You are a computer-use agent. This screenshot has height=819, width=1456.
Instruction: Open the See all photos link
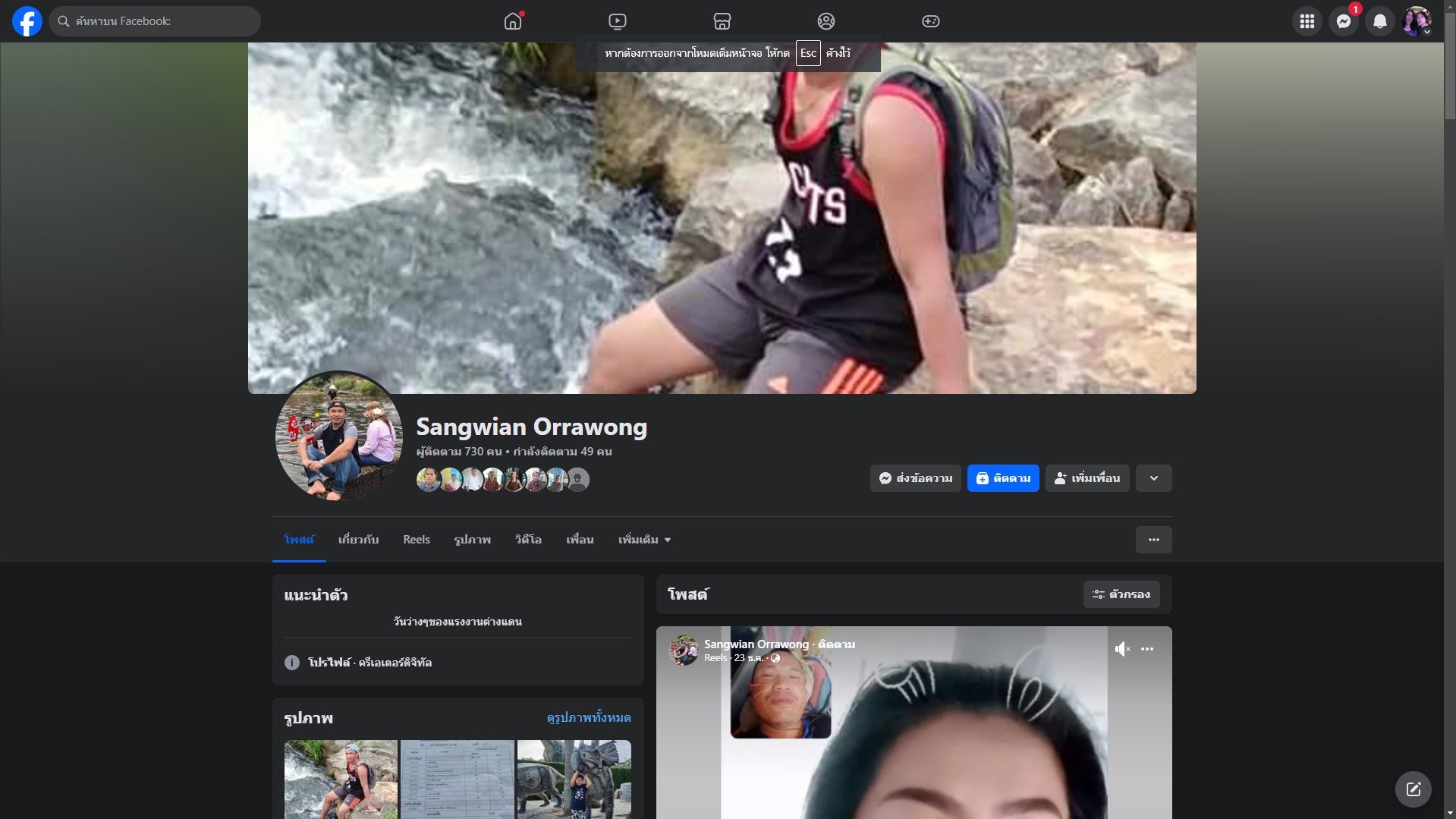pos(588,717)
